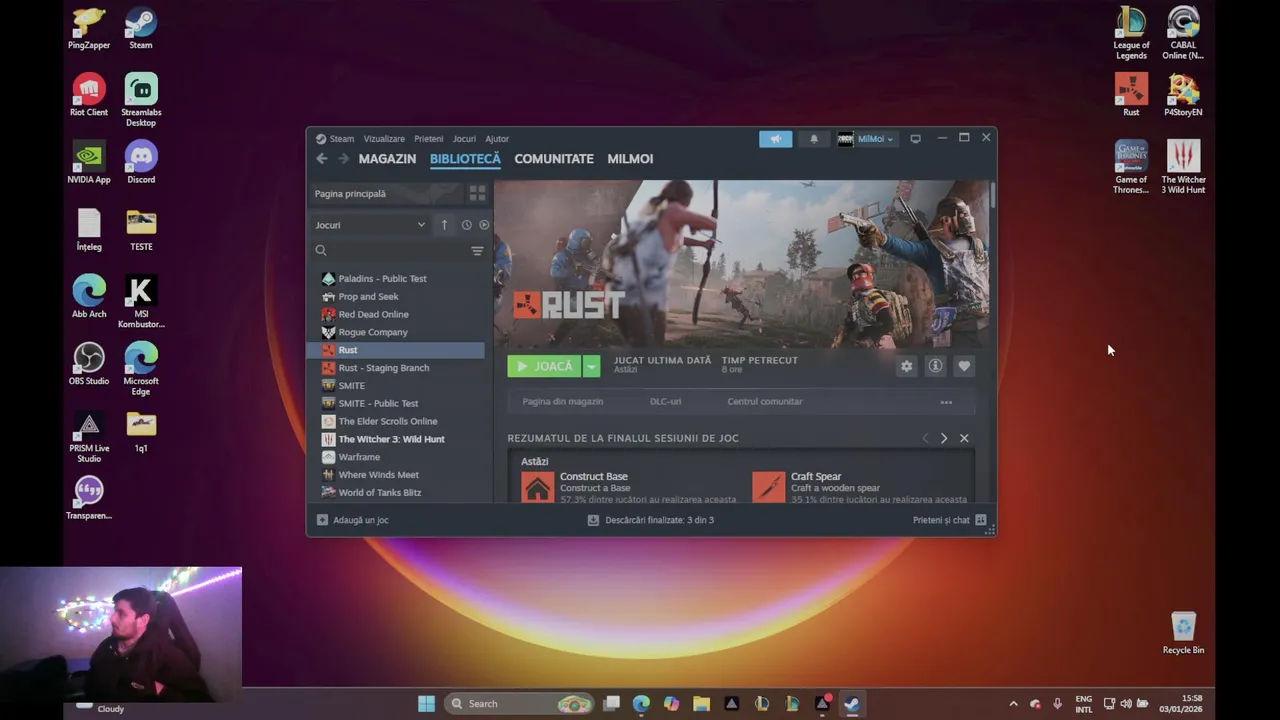This screenshot has width=1280, height=720.
Task: Toggle the recent-activity clock filter
Action: coord(466,225)
